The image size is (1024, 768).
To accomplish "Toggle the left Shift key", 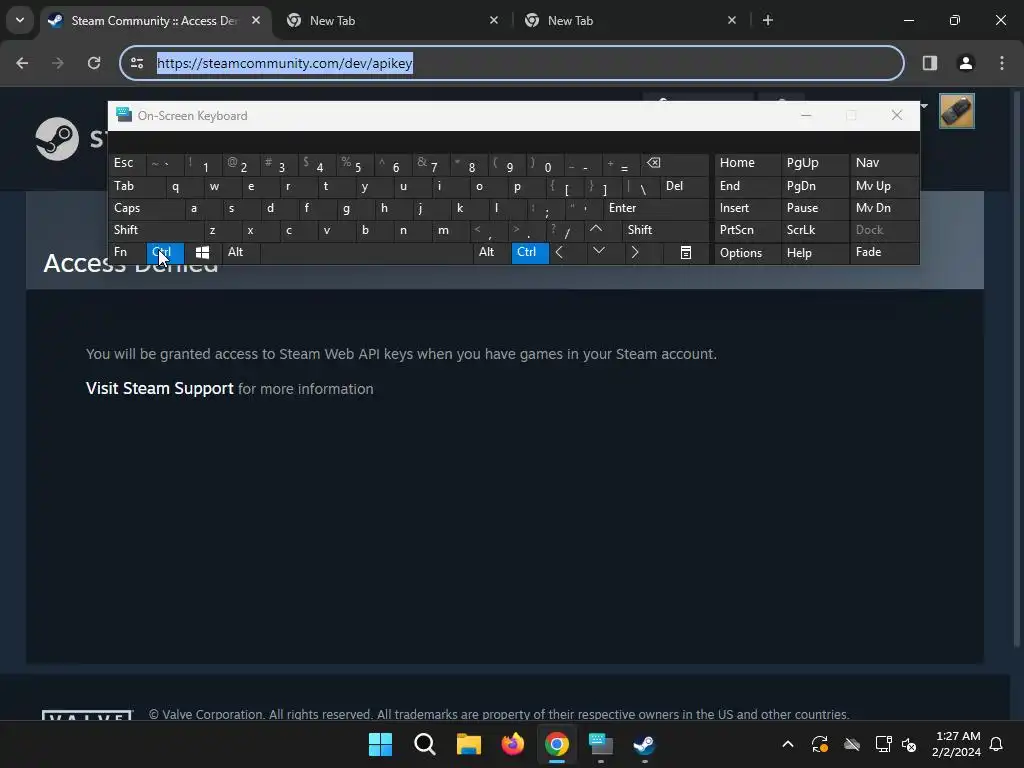I will (156, 230).
